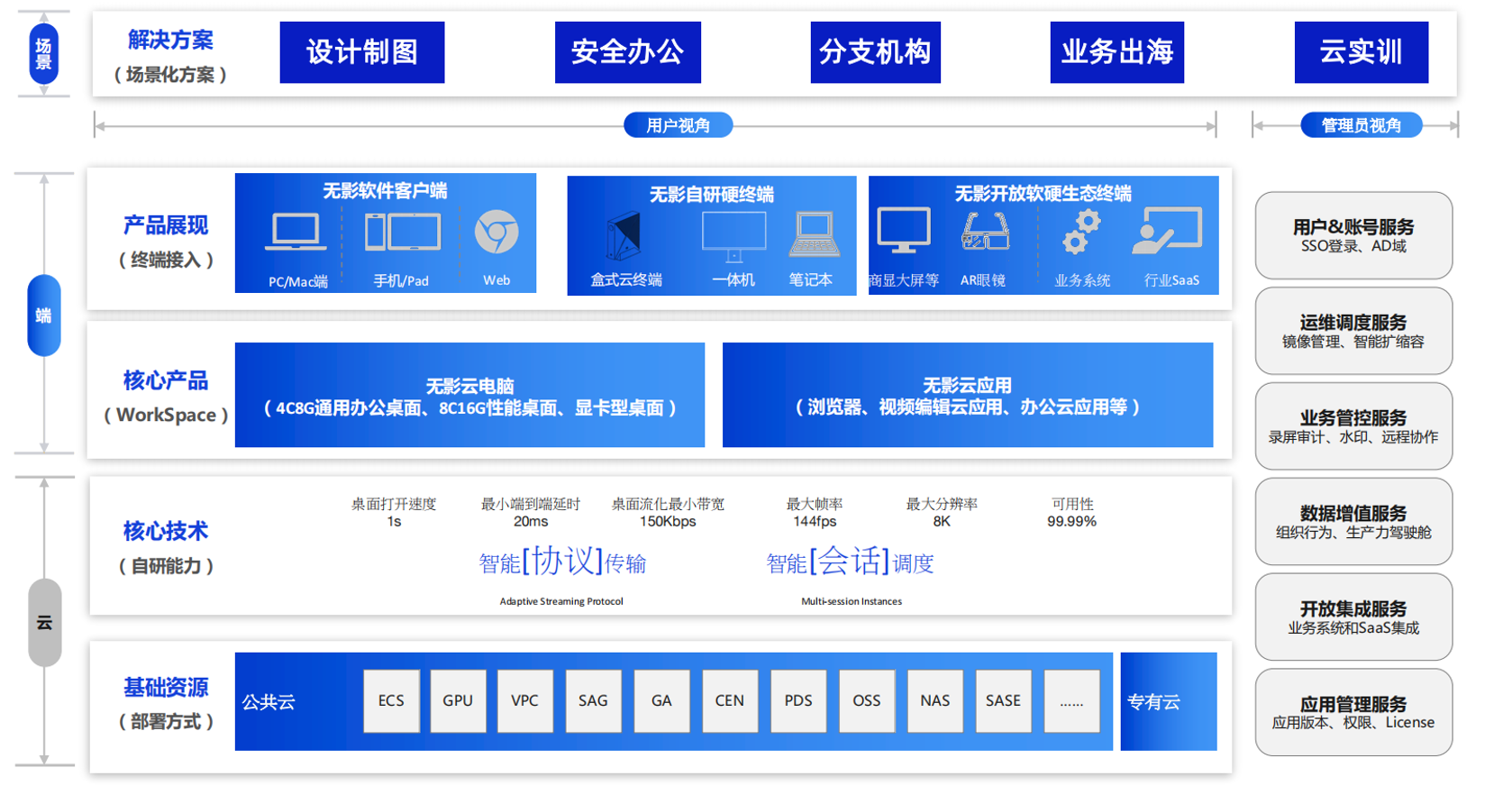Select the 业务系统 gears icon
This screenshot has width=1512, height=804.
(1081, 232)
